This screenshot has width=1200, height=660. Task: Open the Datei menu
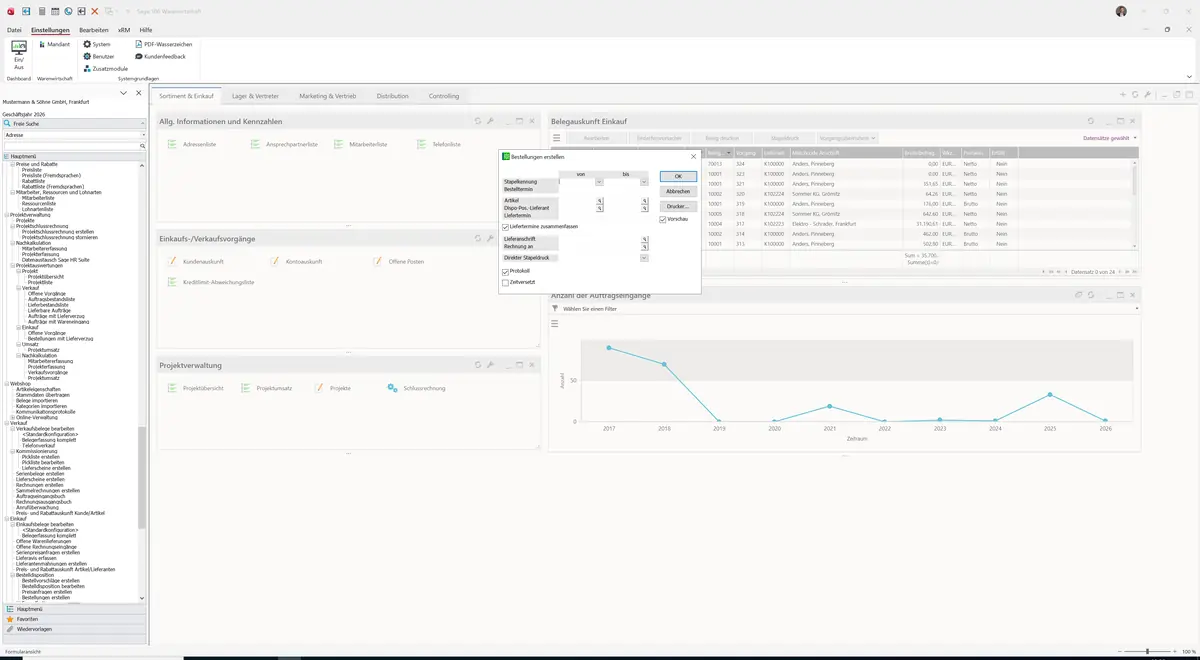(14, 30)
